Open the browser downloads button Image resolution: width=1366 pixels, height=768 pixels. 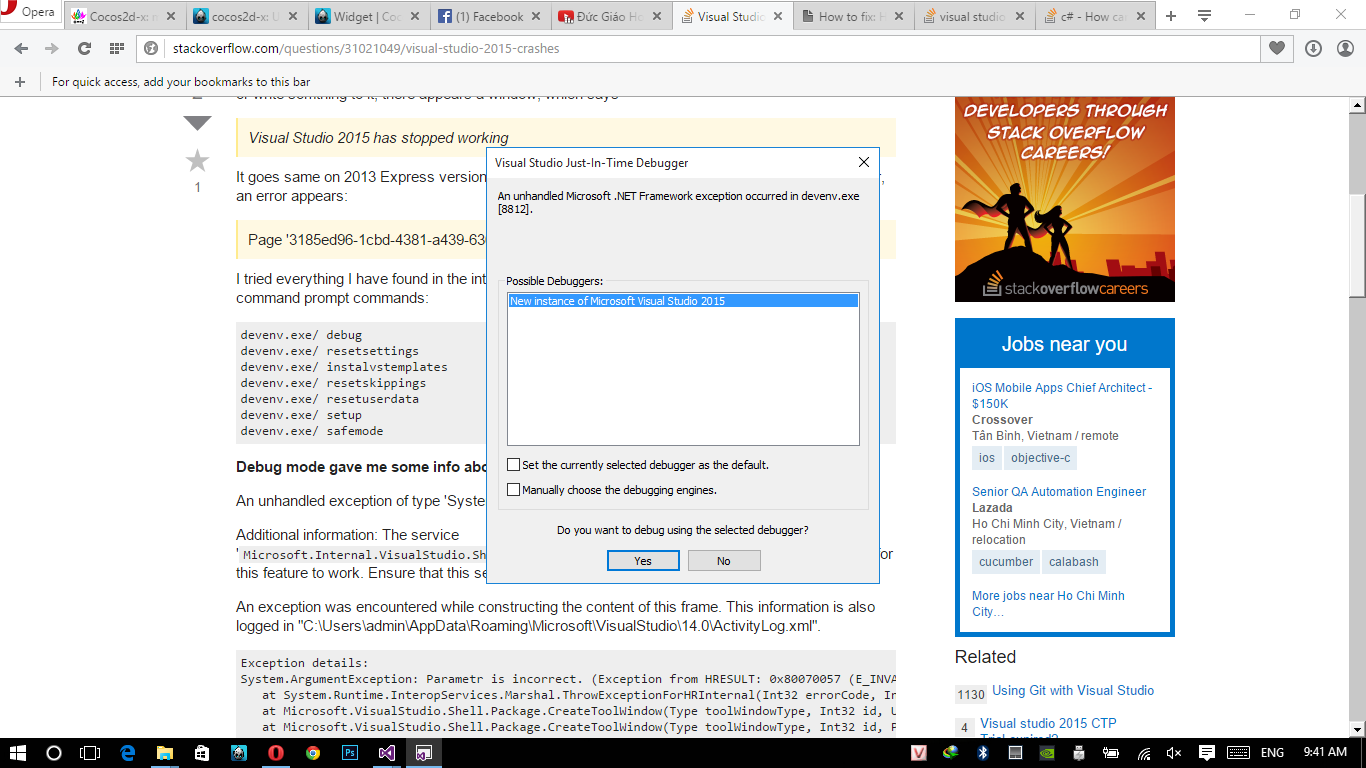click(1313, 49)
